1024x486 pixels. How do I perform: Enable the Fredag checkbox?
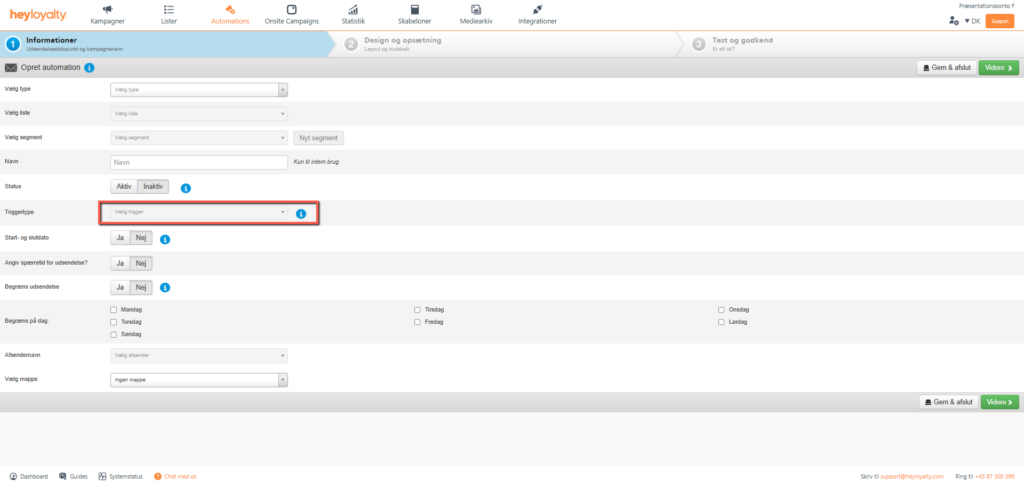click(x=418, y=322)
